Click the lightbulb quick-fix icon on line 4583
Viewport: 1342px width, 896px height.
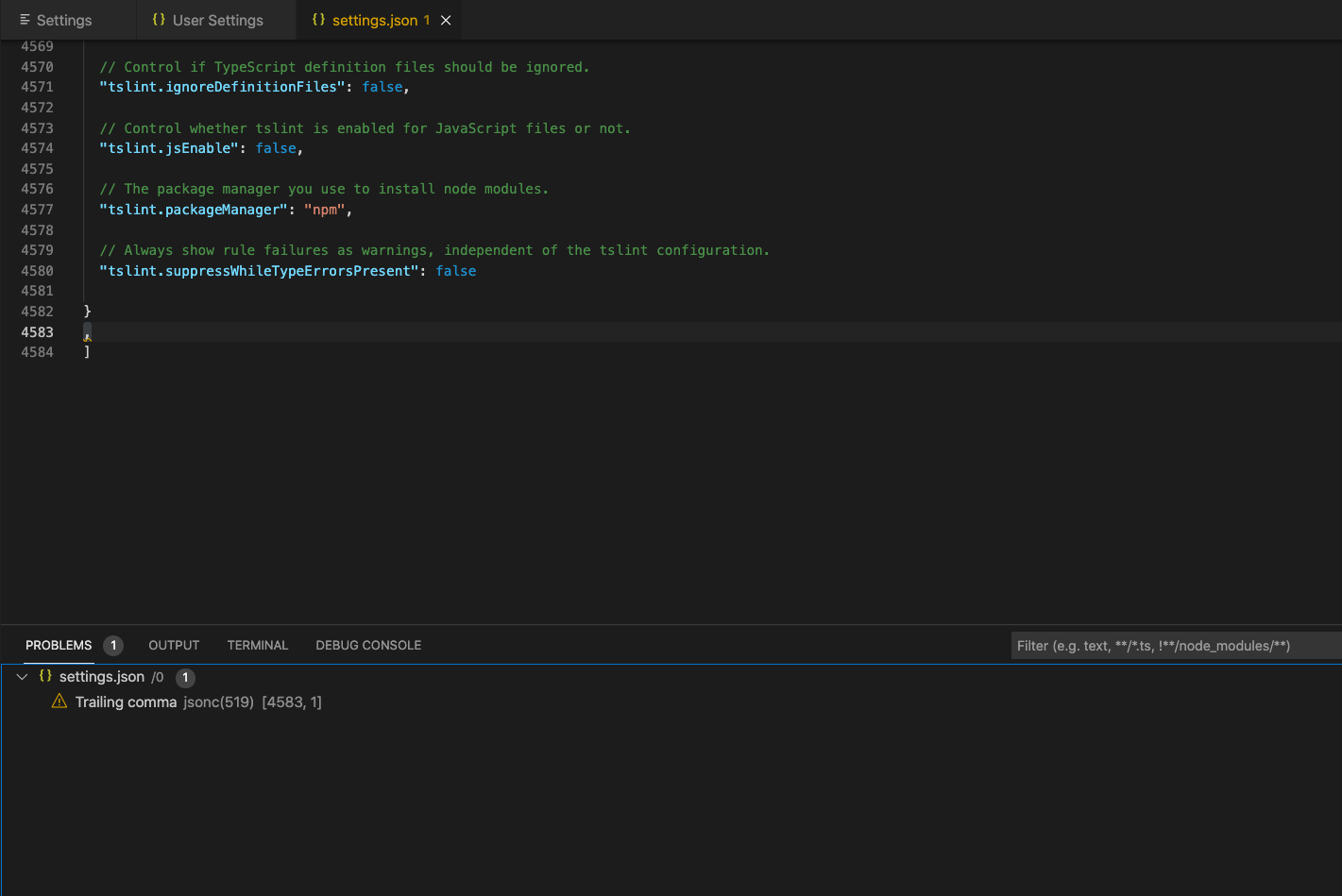pos(87,334)
